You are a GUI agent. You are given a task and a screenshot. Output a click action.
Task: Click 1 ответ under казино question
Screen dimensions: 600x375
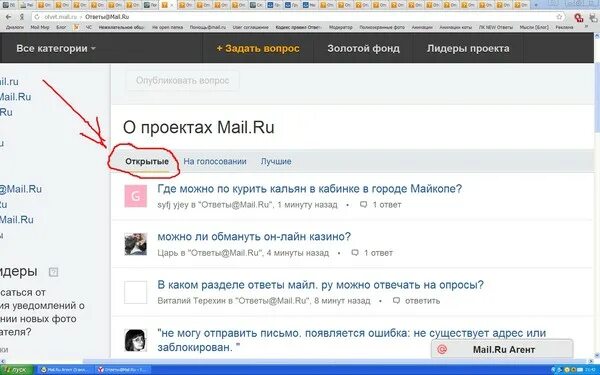coord(378,253)
